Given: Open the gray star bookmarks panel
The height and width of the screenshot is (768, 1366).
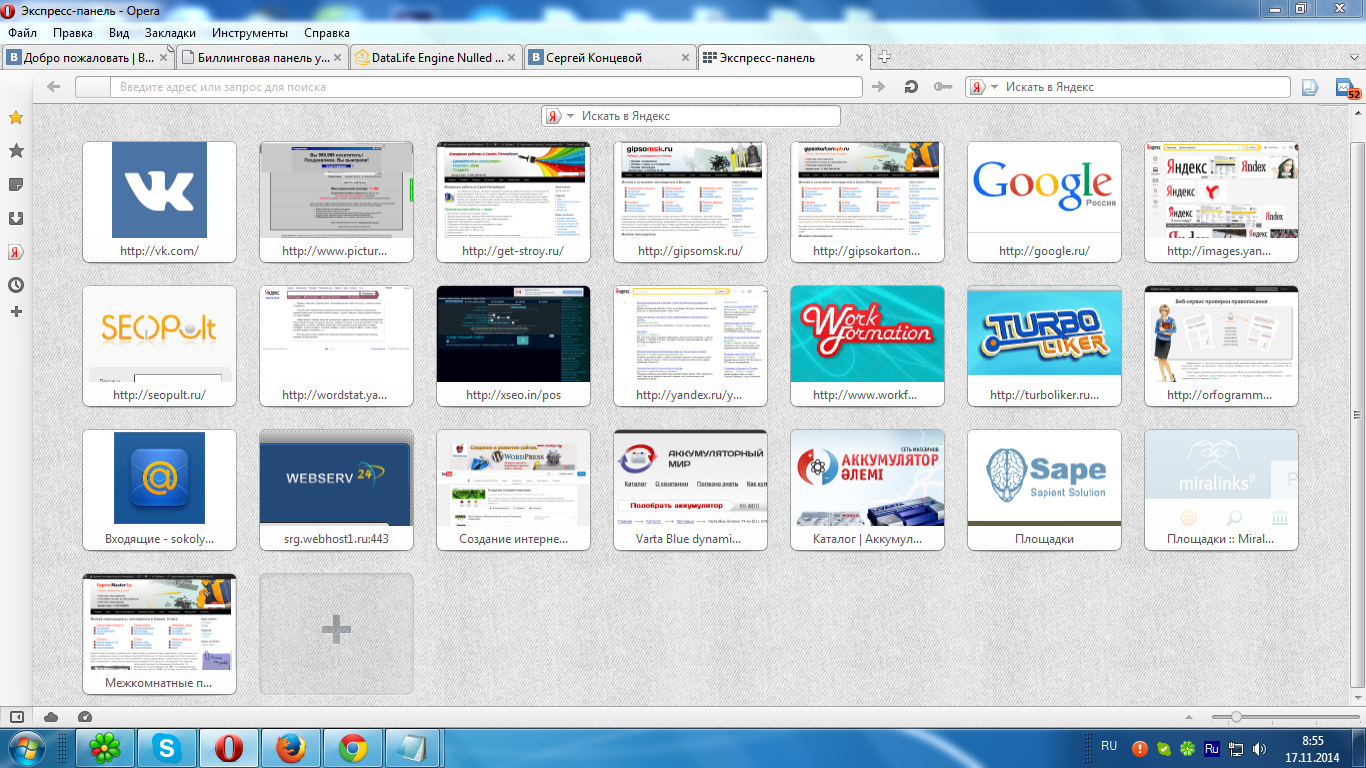Looking at the screenshot, I should (16, 151).
